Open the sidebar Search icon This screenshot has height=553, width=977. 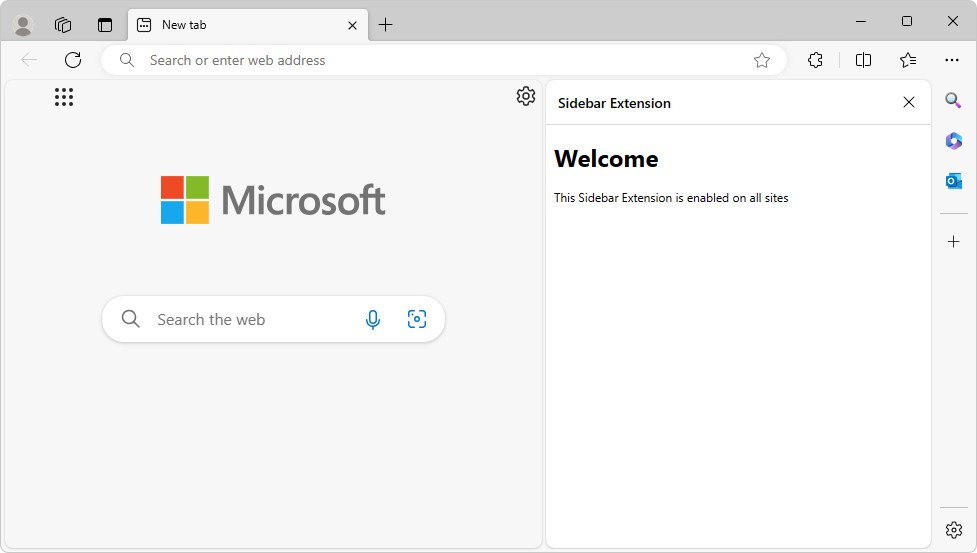coord(953,100)
